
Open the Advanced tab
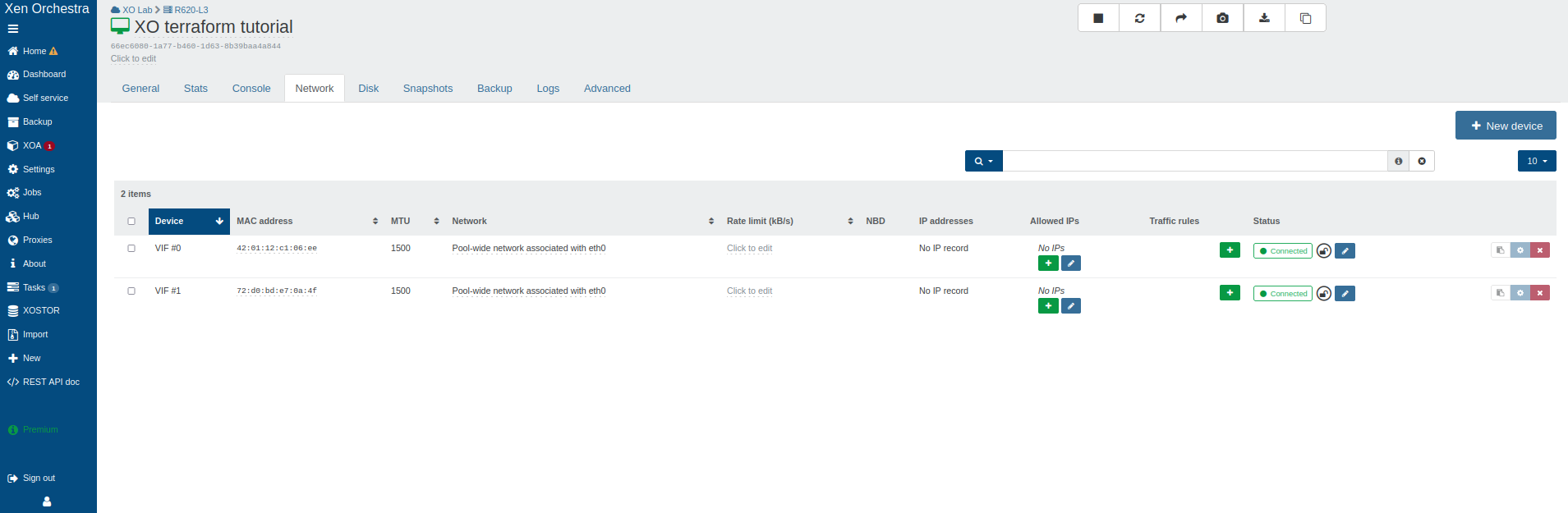point(607,89)
